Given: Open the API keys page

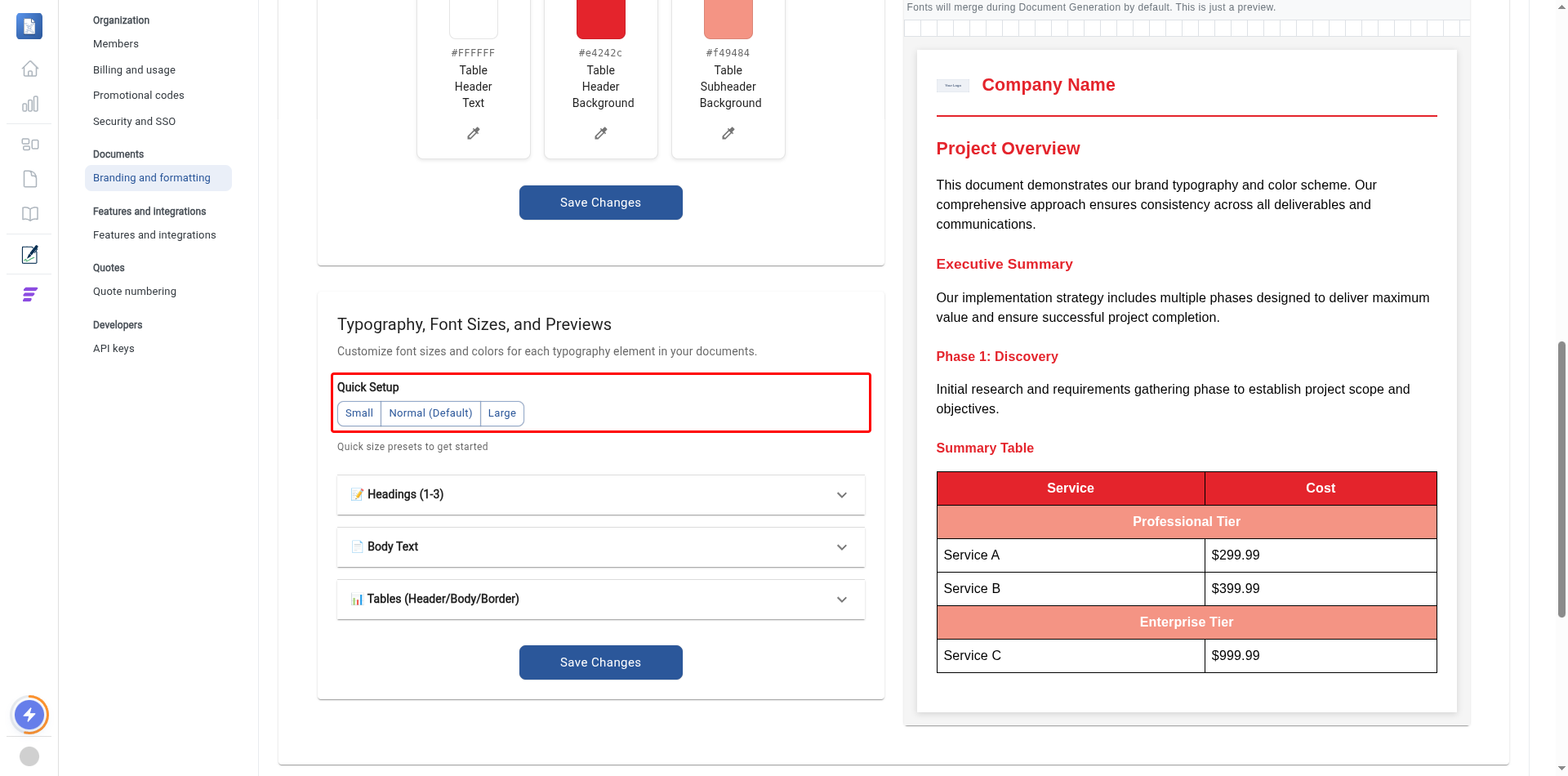Looking at the screenshot, I should pos(114,349).
